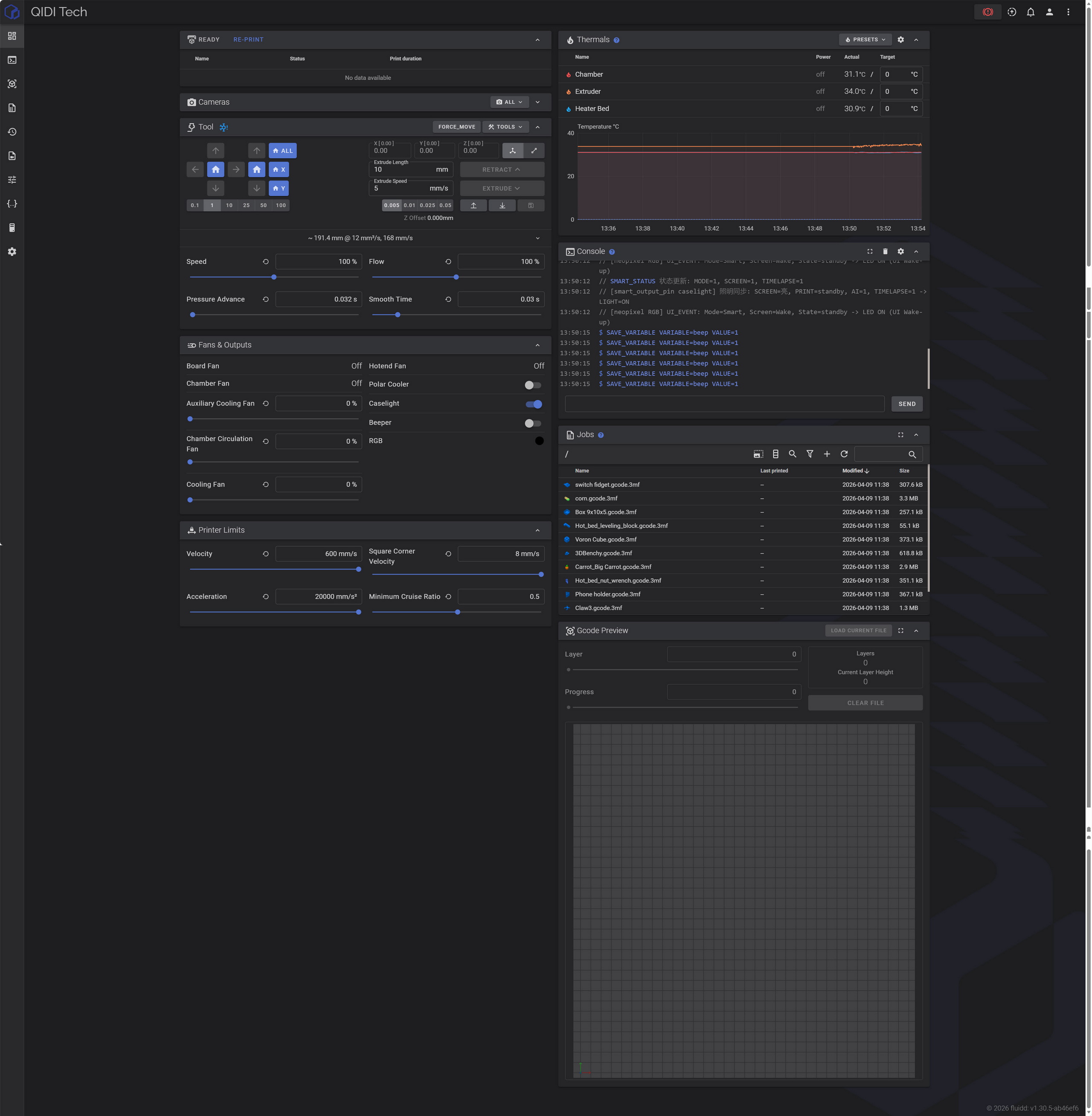This screenshot has width=1092, height=1116.
Task: Home the XY axes
Action: 216,169
